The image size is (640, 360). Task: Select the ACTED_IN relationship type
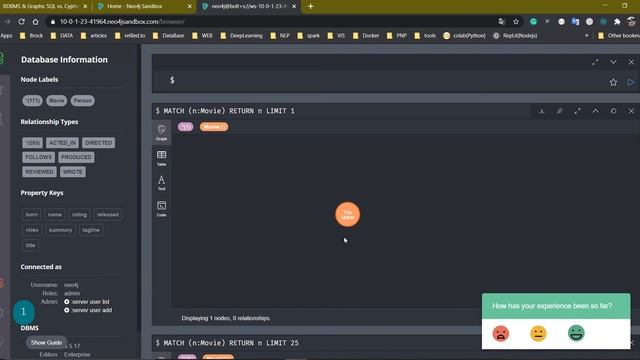[x=62, y=143]
